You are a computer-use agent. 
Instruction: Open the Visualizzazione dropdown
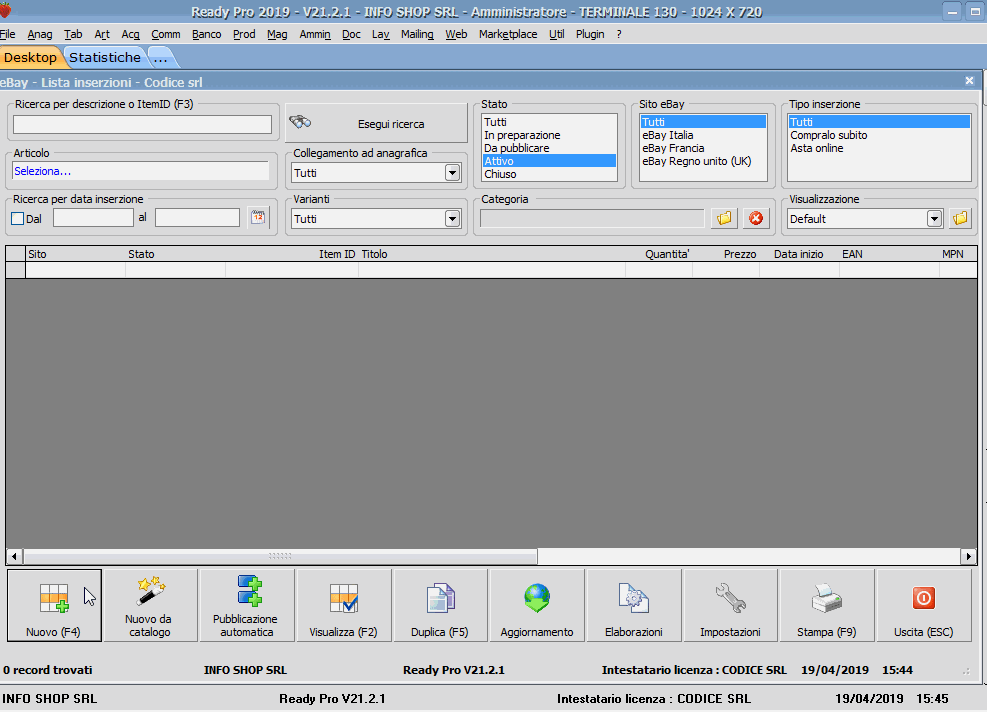click(934, 218)
